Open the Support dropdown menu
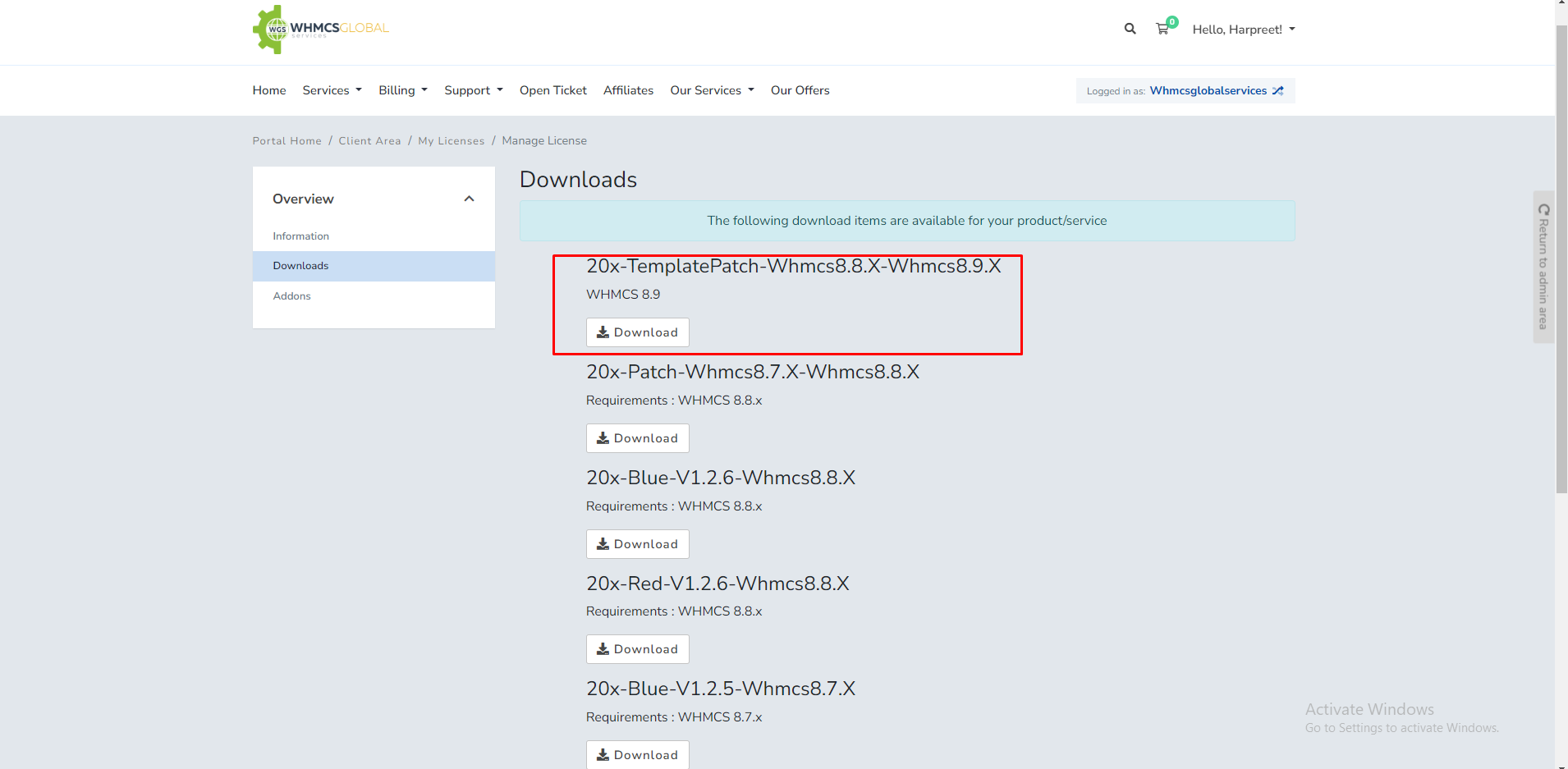 pyautogui.click(x=473, y=90)
